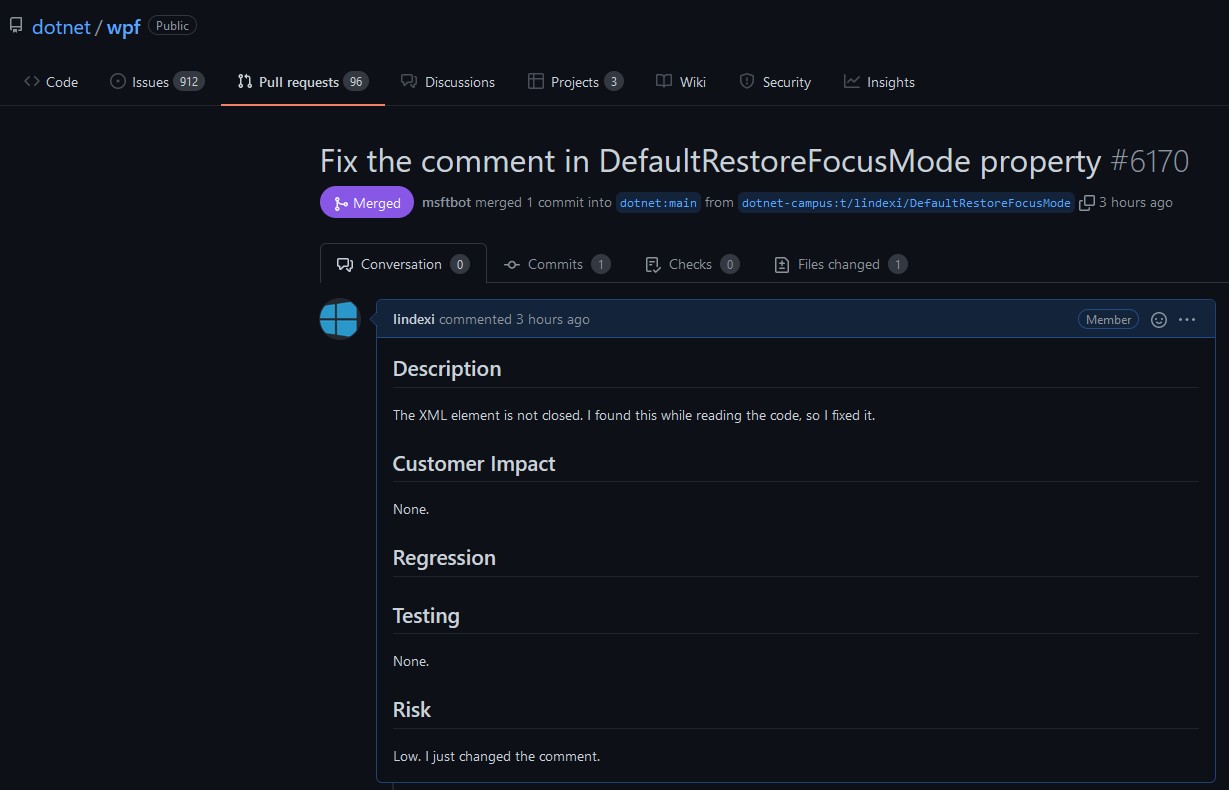Open the emoji reaction picker
The width and height of the screenshot is (1229, 790).
tap(1159, 320)
